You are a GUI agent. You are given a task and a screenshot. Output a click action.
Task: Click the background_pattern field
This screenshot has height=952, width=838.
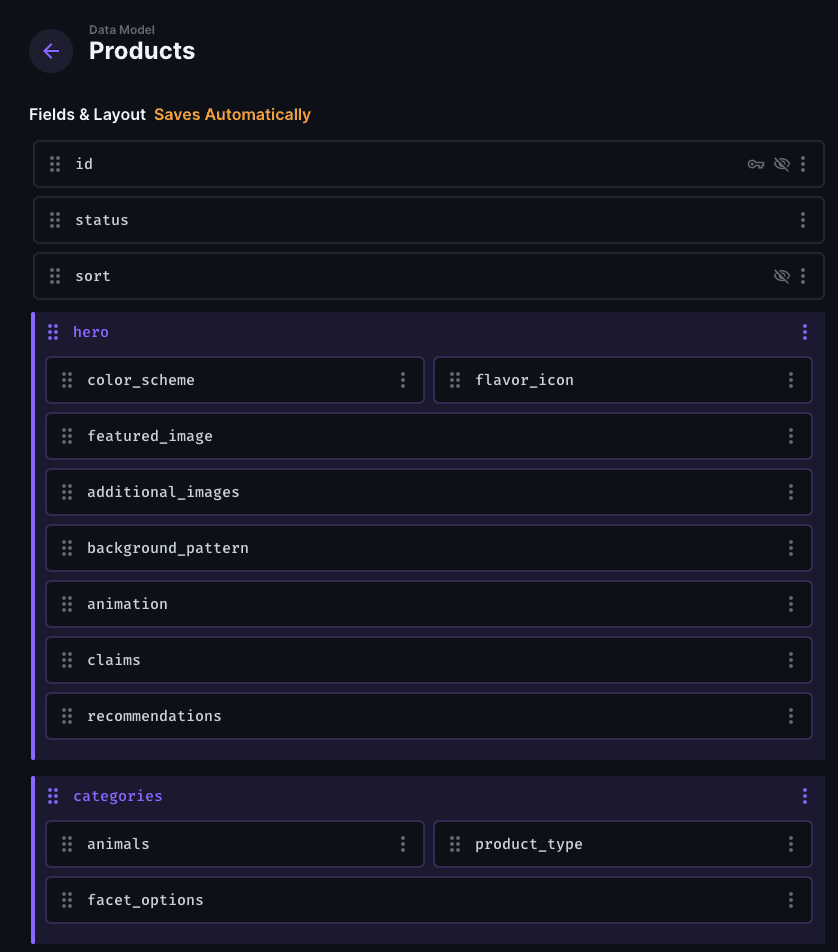coord(429,548)
